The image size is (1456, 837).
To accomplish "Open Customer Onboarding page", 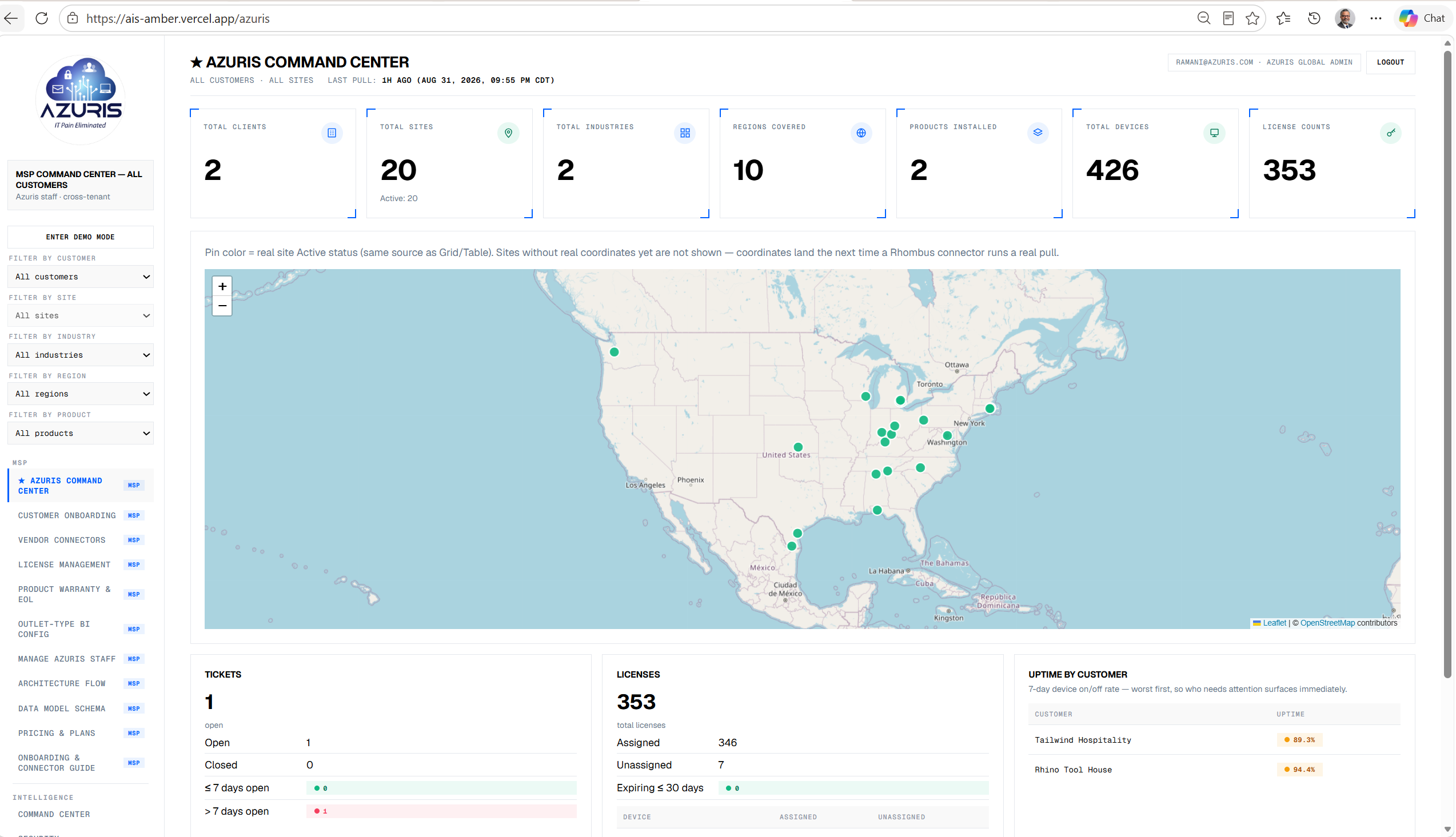I will click(x=81, y=516).
